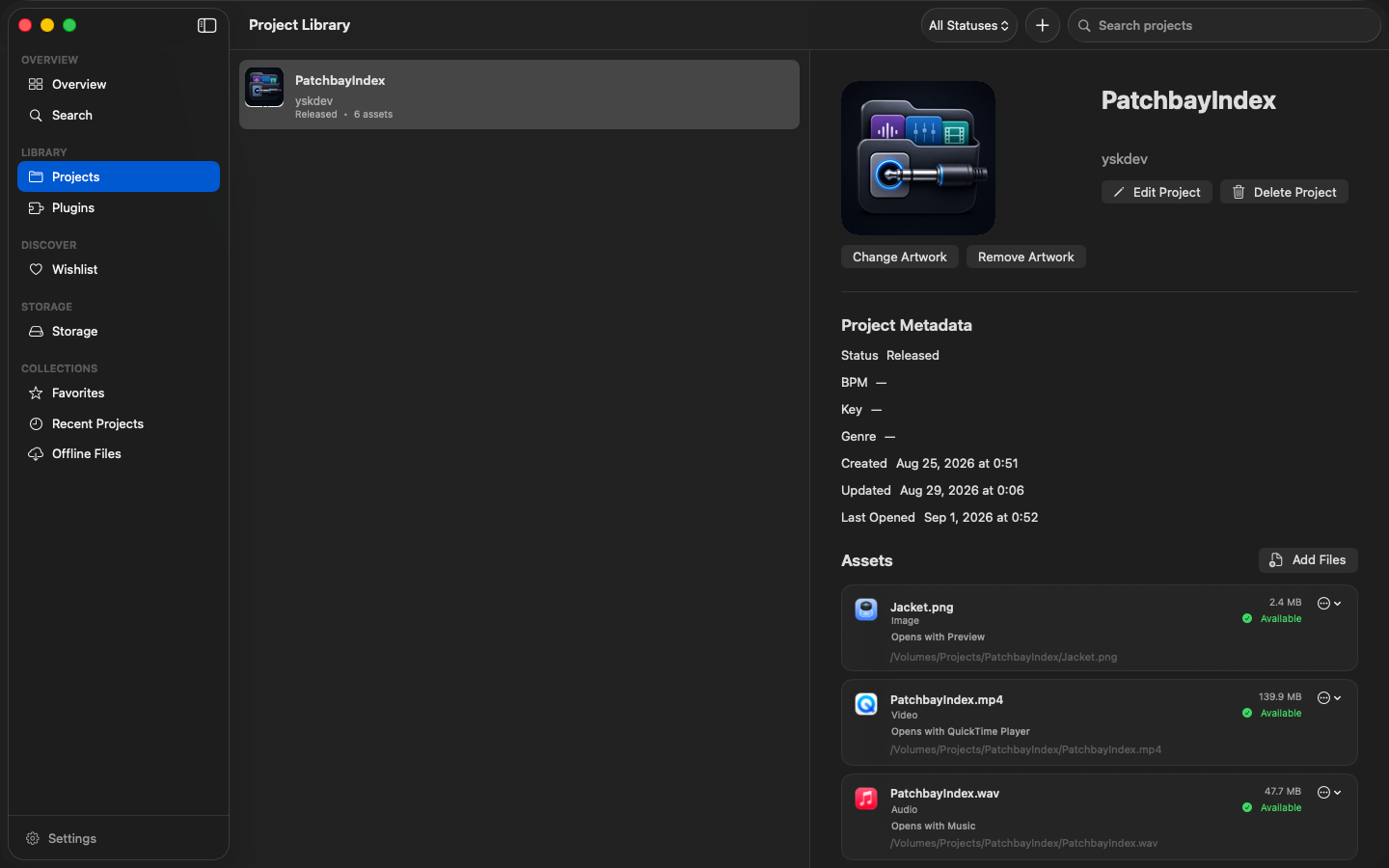Open the All Statuses filter dropdown
This screenshot has height=868, width=1389.
[x=968, y=26]
